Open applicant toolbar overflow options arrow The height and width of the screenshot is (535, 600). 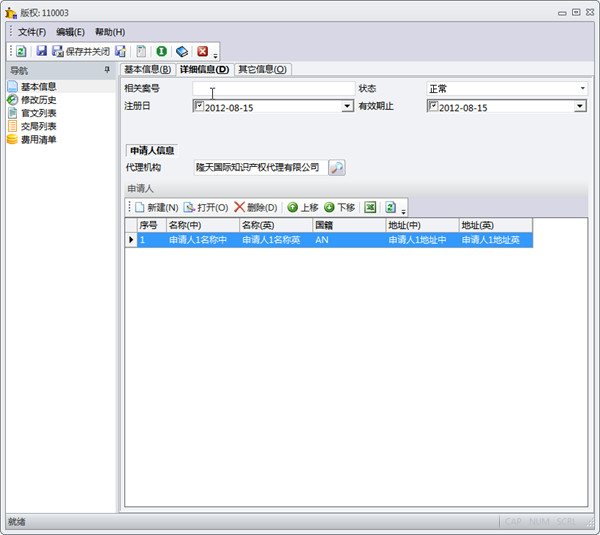(x=403, y=212)
